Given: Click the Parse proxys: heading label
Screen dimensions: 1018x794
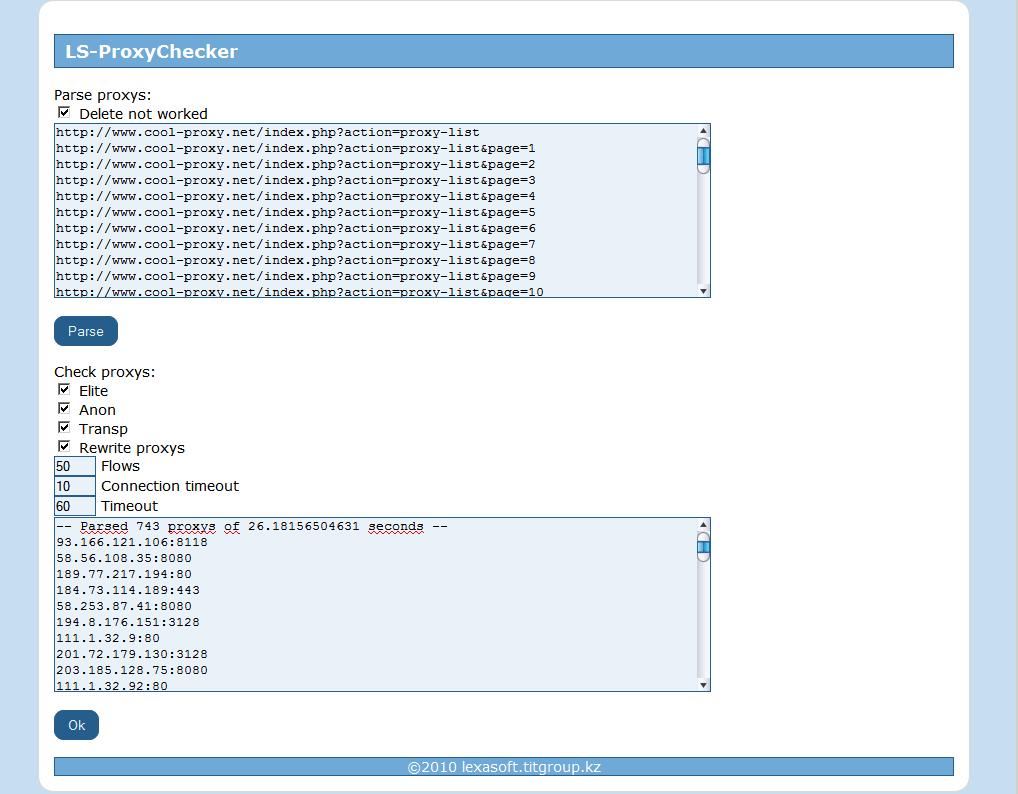Looking at the screenshot, I should pyautogui.click(x=103, y=95).
